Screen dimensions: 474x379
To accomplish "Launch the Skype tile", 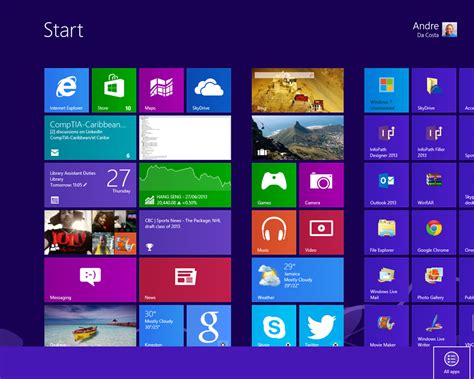I will [274, 326].
